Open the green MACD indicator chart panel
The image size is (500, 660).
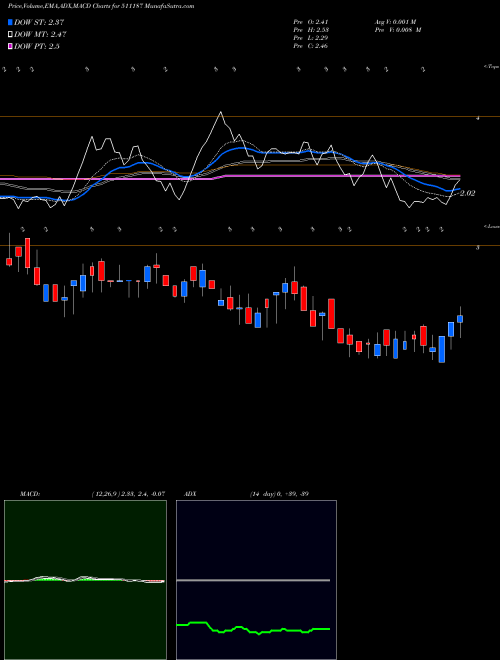click(x=85, y=580)
